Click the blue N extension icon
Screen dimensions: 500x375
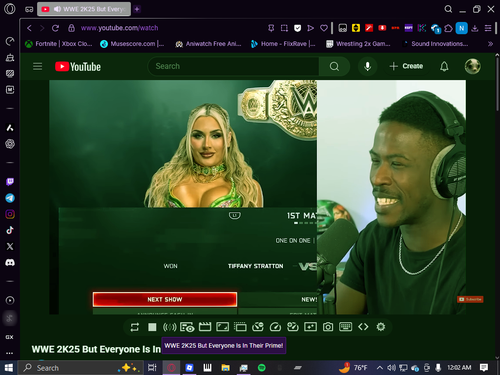point(462,28)
